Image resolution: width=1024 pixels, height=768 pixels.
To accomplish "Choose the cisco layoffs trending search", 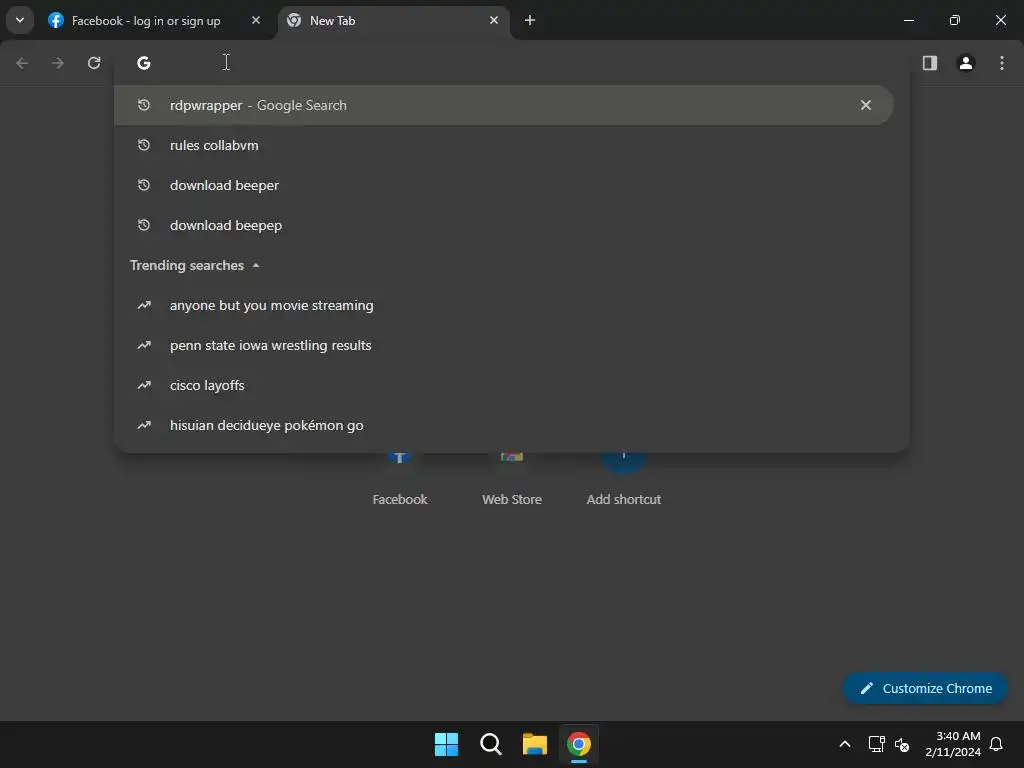I will coord(503,385).
